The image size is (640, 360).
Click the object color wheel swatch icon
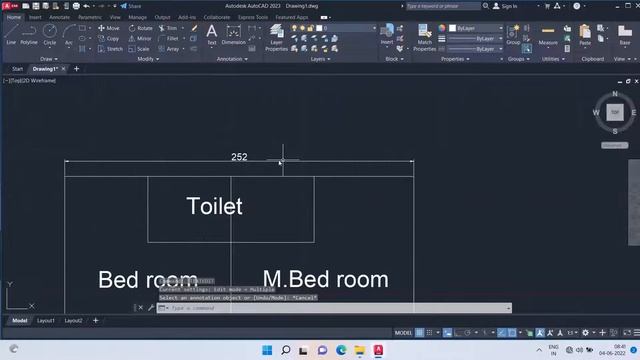[442, 28]
